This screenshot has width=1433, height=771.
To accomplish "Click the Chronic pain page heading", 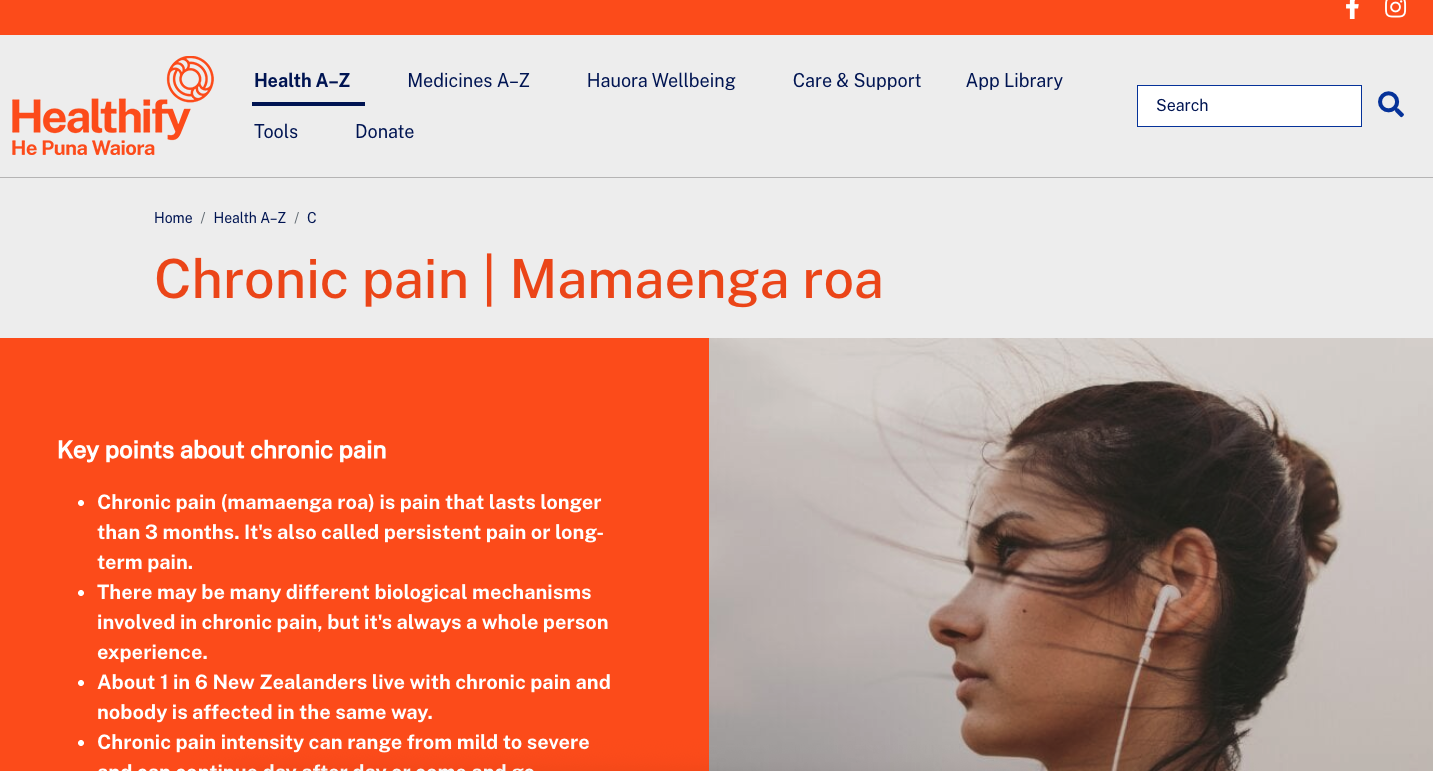I will pos(518,279).
